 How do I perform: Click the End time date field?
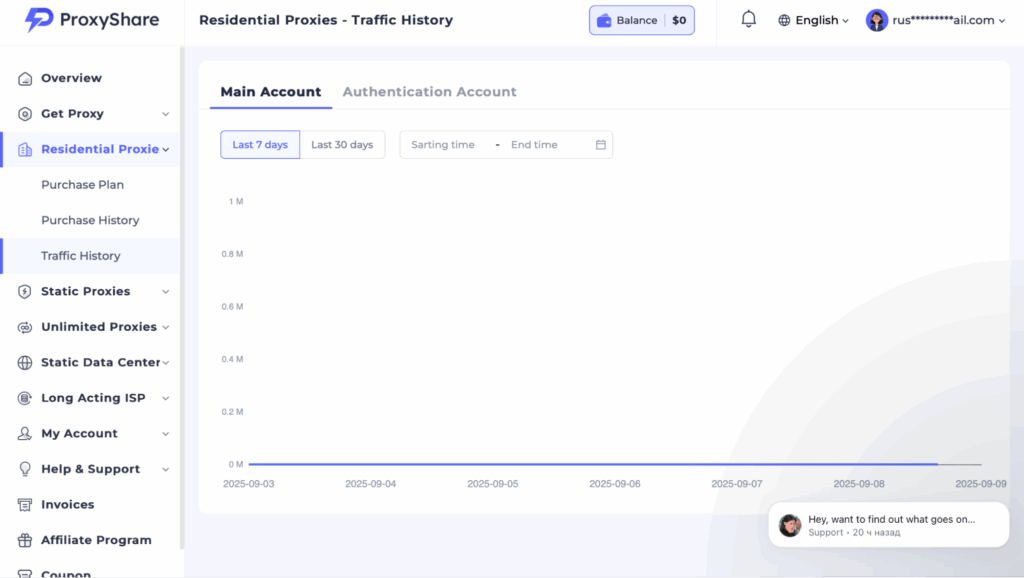pos(534,144)
